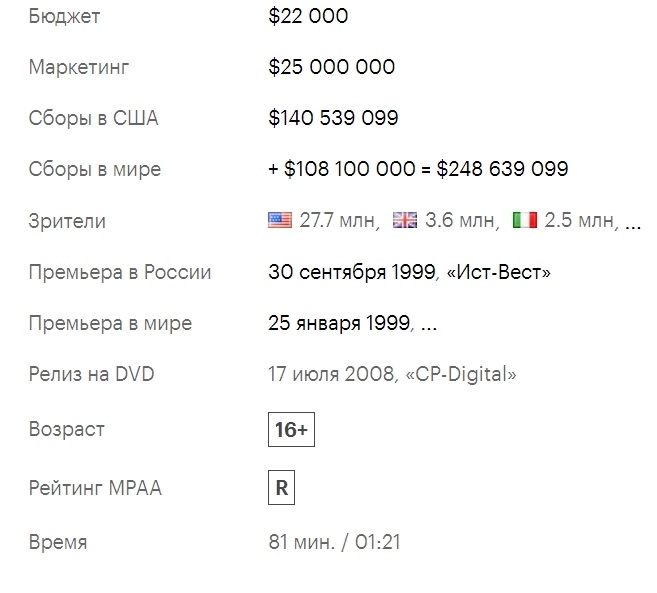Viewport: 657px width, 593px height.
Task: Click the UK flag icon
Action: [405, 221]
